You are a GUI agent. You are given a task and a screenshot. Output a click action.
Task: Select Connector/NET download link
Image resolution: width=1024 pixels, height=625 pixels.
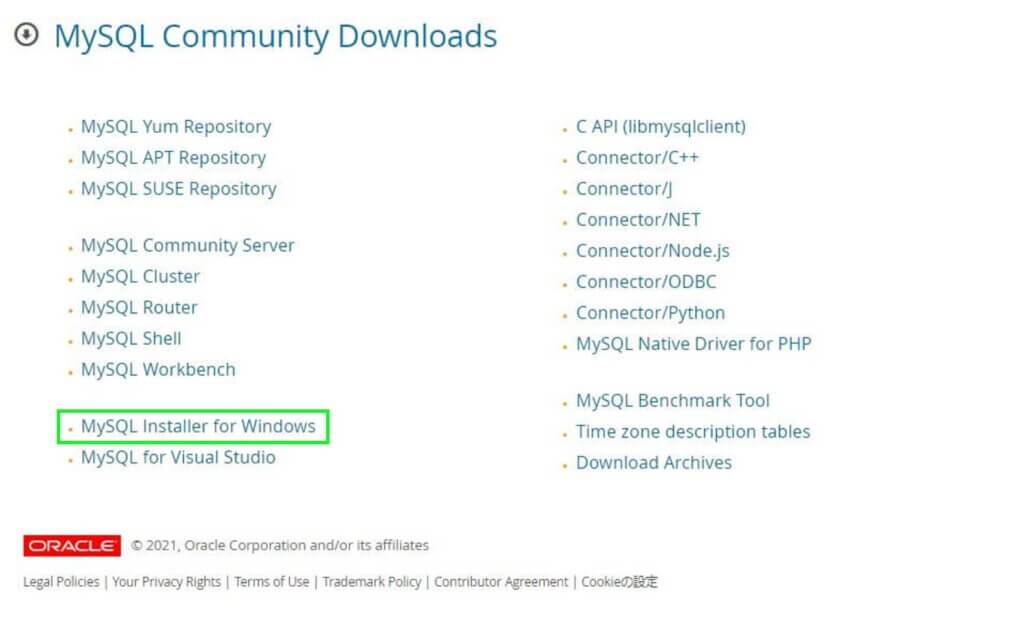(637, 220)
